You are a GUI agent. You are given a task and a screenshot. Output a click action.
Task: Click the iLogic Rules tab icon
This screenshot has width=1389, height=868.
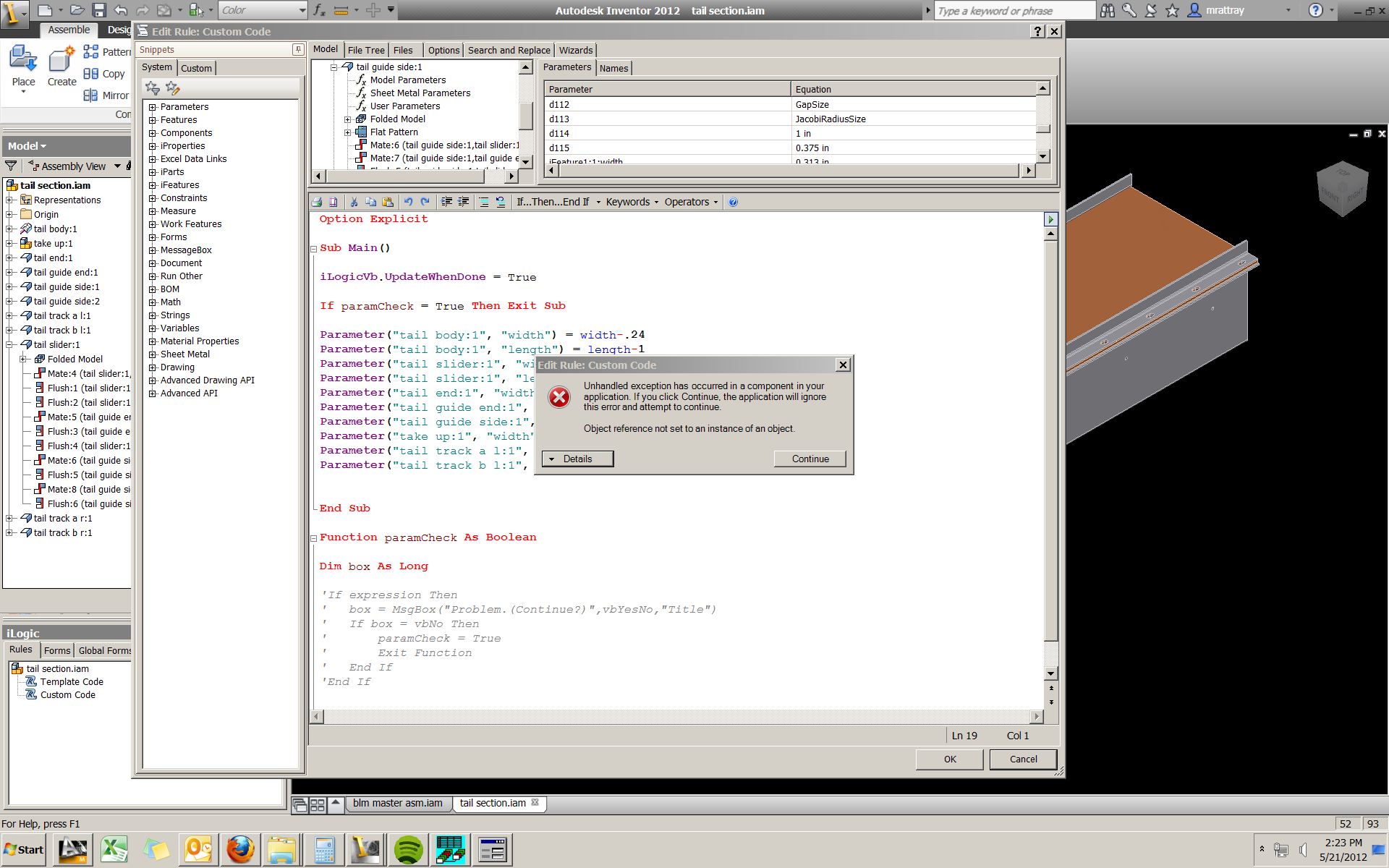[x=19, y=650]
